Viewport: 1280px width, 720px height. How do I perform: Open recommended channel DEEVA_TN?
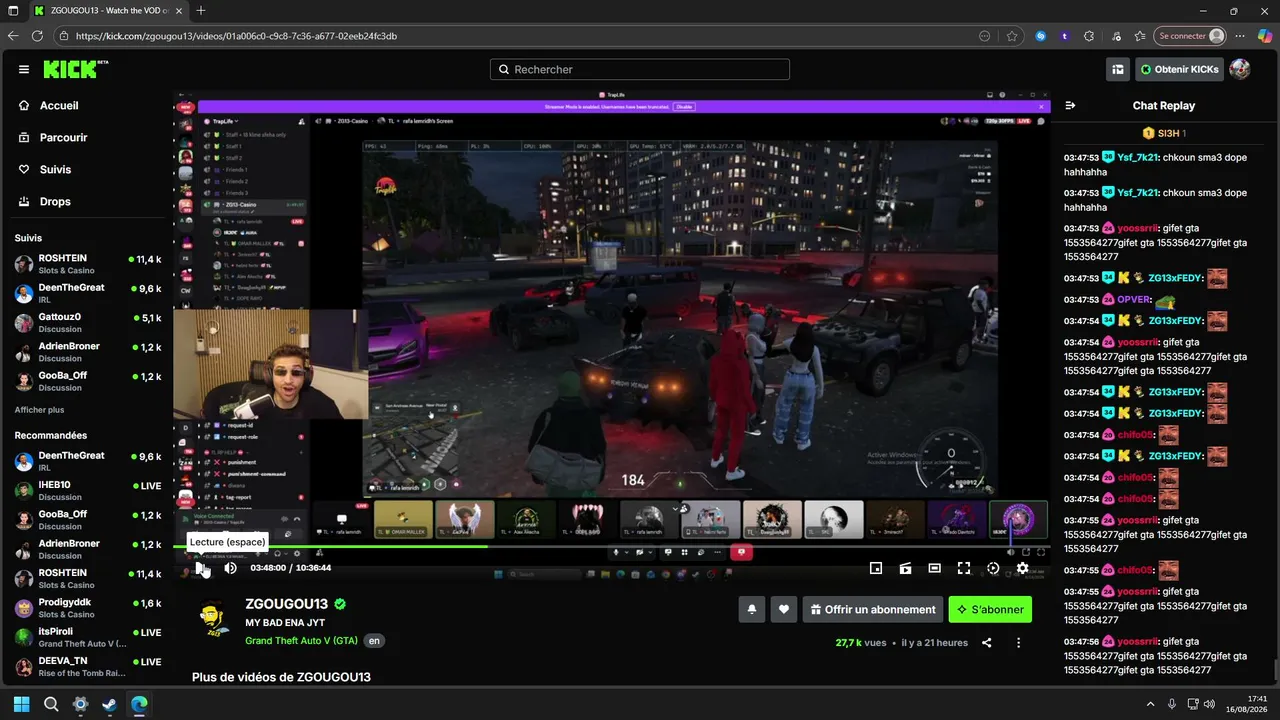87,666
